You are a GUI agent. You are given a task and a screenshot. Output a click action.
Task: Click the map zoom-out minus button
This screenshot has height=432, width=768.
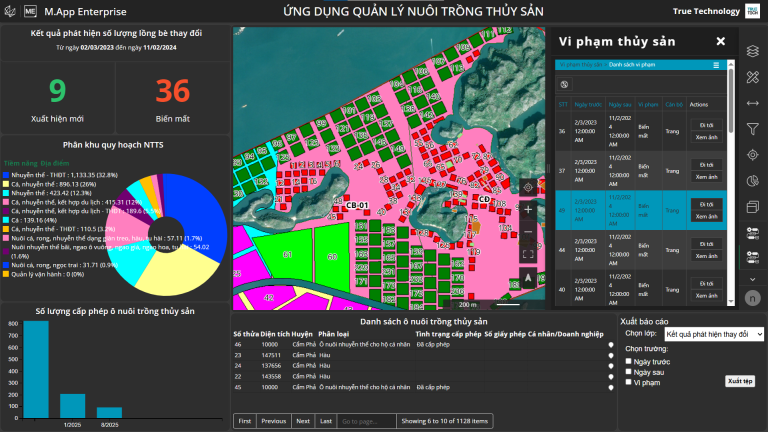pyautogui.click(x=528, y=232)
